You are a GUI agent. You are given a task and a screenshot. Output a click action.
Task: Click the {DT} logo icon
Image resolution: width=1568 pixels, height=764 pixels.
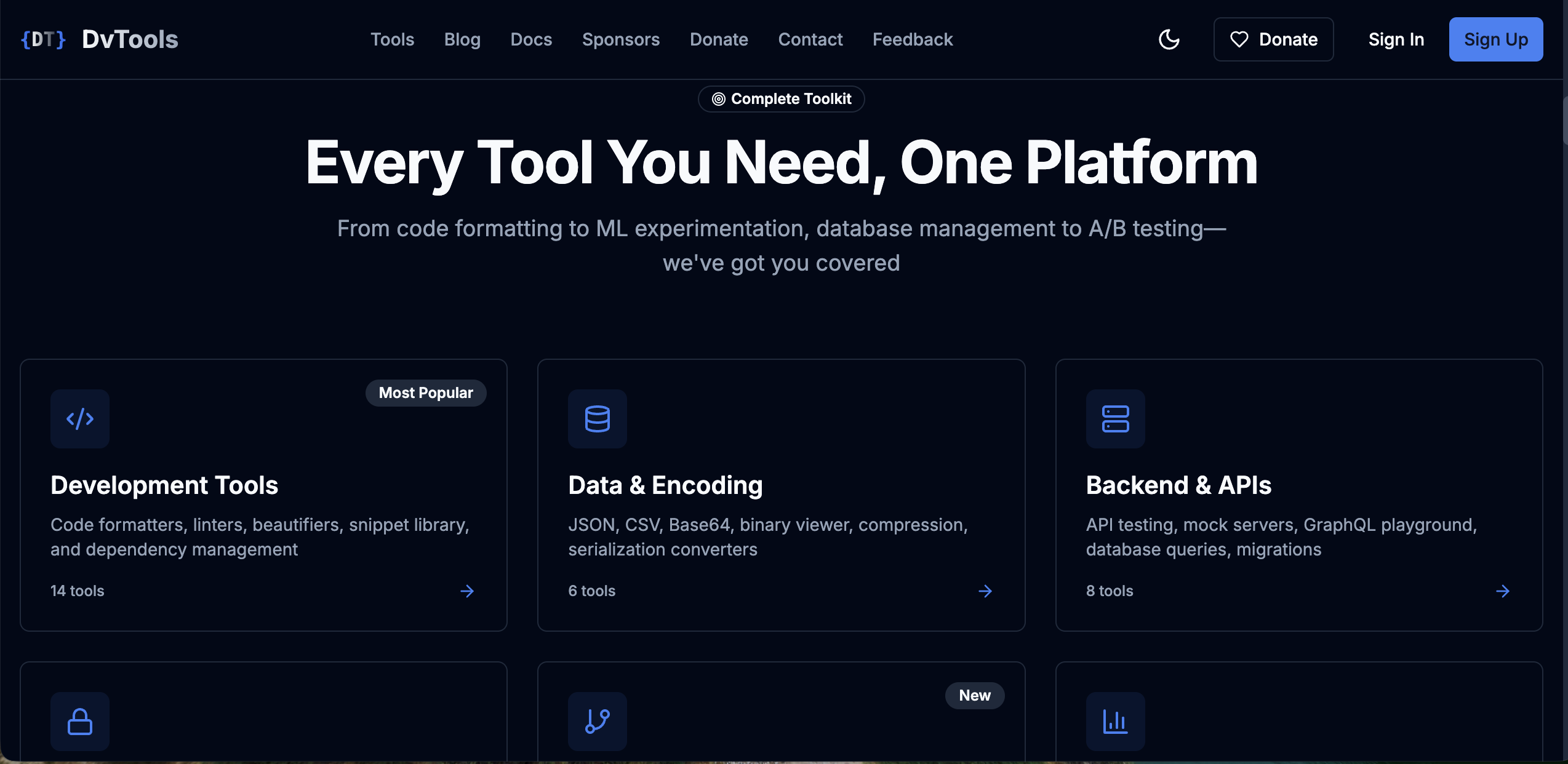click(x=42, y=39)
